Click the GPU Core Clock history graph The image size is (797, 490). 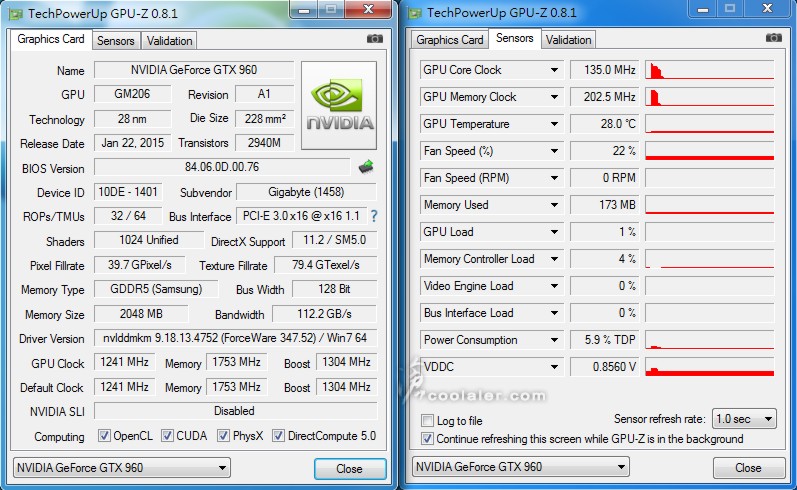coord(710,70)
